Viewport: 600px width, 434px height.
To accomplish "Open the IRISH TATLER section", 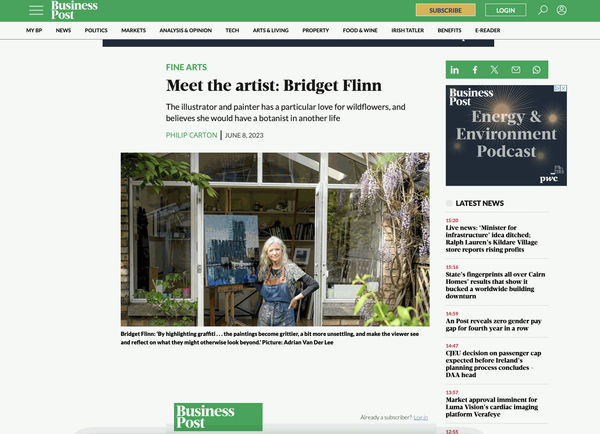I will [x=408, y=30].
